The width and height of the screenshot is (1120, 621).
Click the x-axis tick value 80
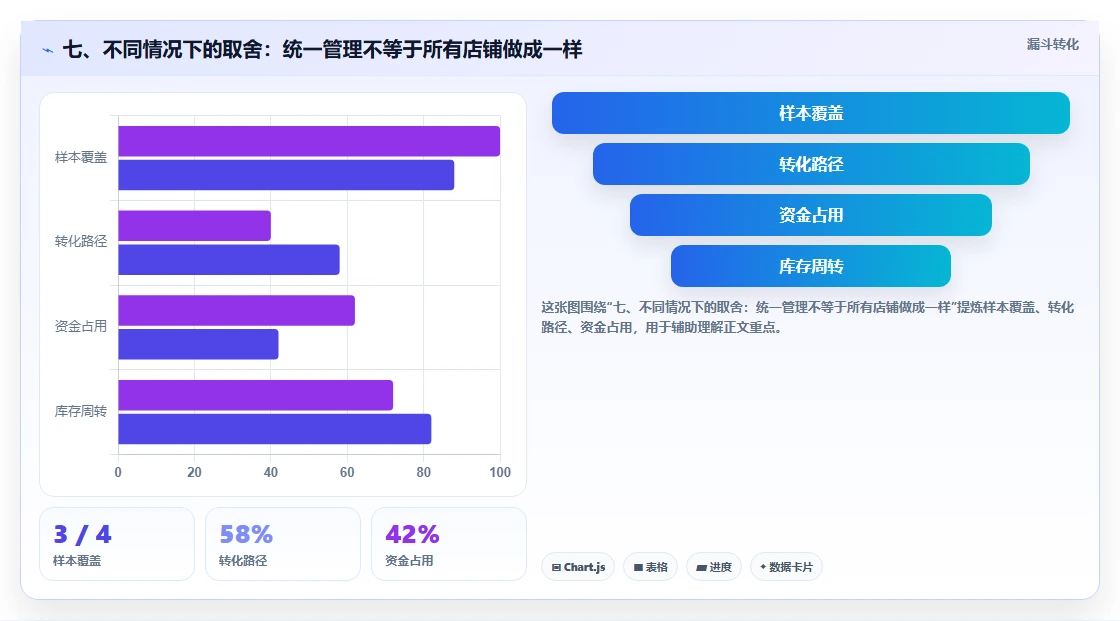click(424, 472)
